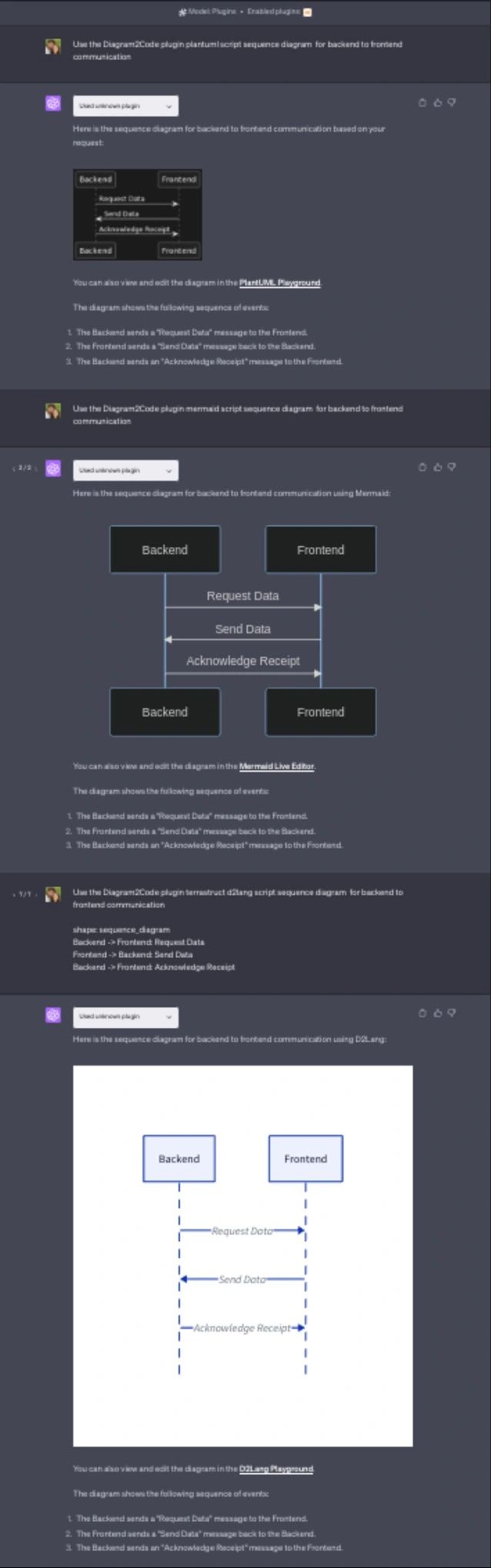The height and width of the screenshot is (1568, 491).
Task: Expand 'Used unknown plugin' in PlantUML response
Action: point(125,106)
